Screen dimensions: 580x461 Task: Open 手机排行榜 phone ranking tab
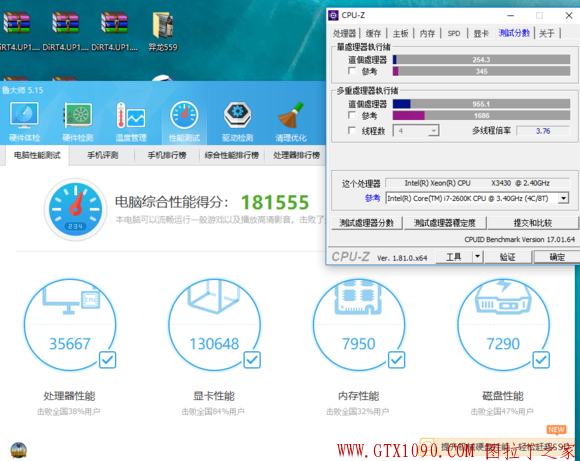tap(167, 155)
